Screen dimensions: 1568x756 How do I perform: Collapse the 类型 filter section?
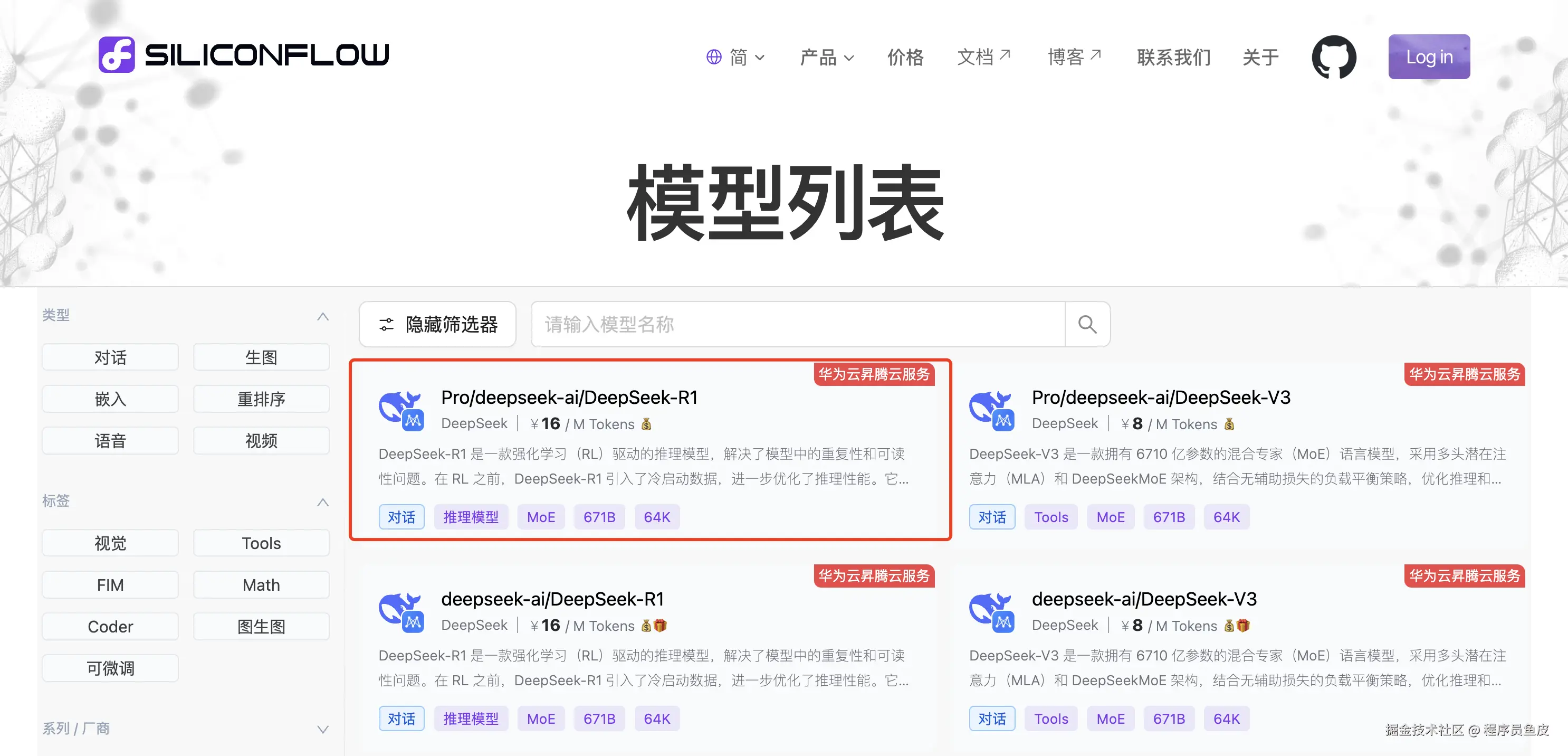point(322,316)
